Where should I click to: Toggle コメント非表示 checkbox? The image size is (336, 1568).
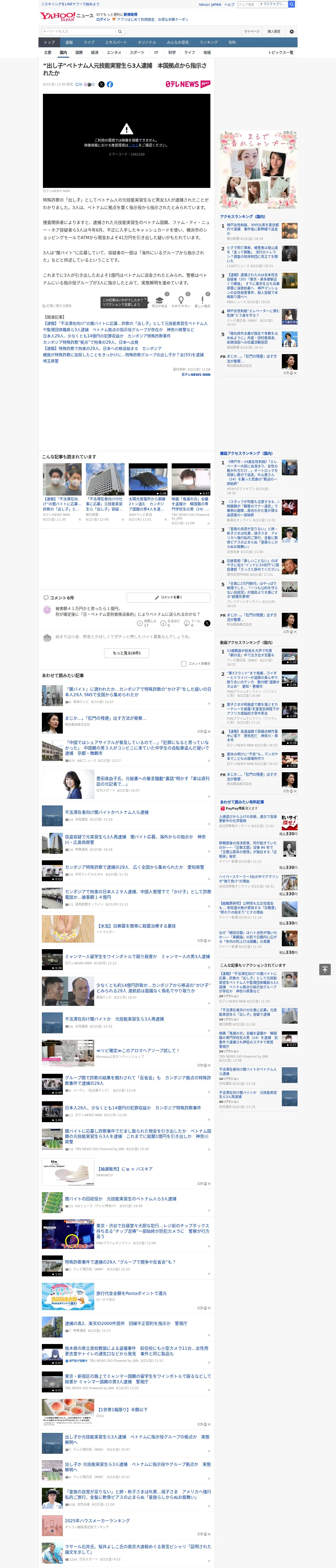pos(183,664)
